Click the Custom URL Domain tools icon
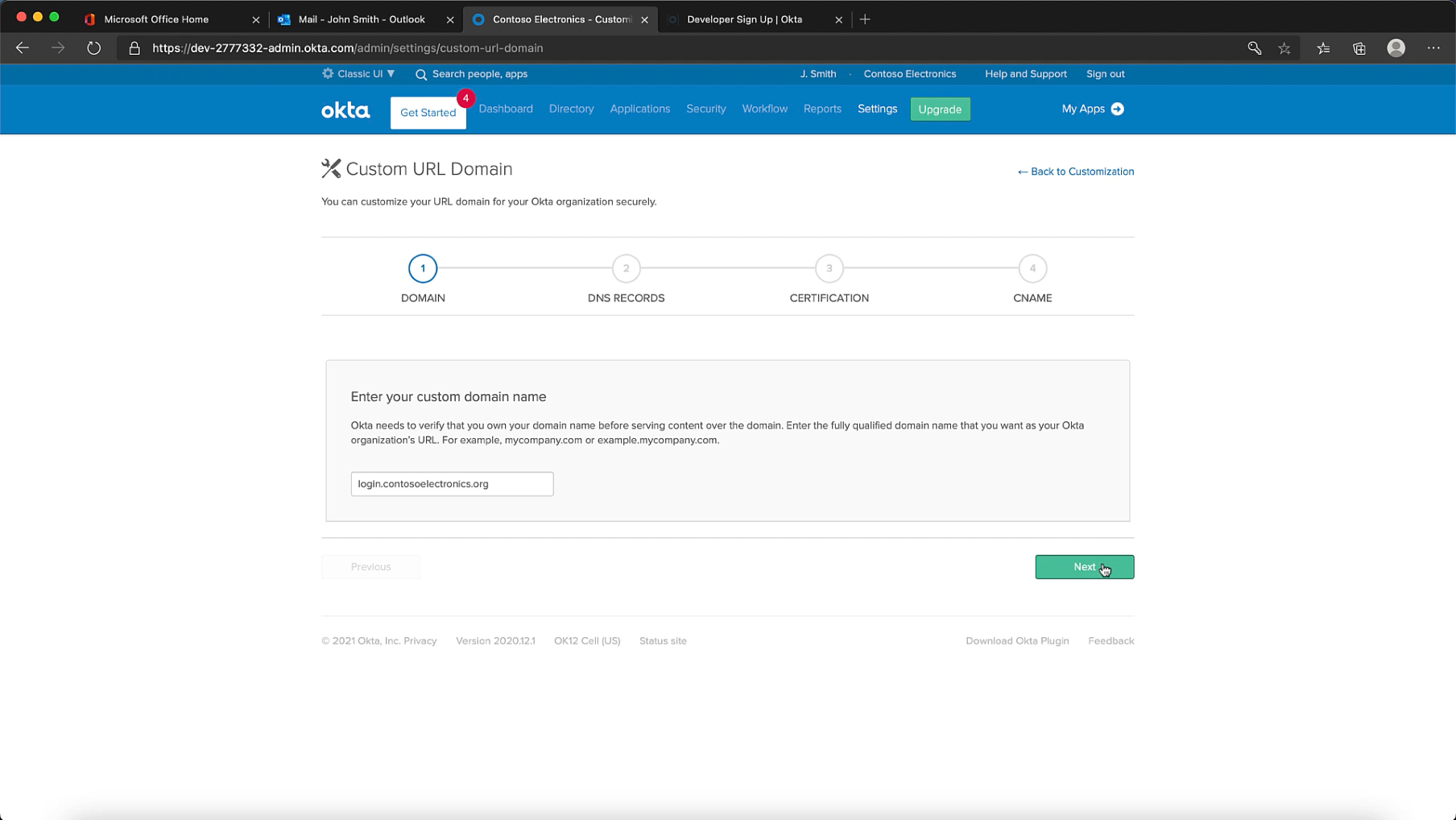 (331, 168)
